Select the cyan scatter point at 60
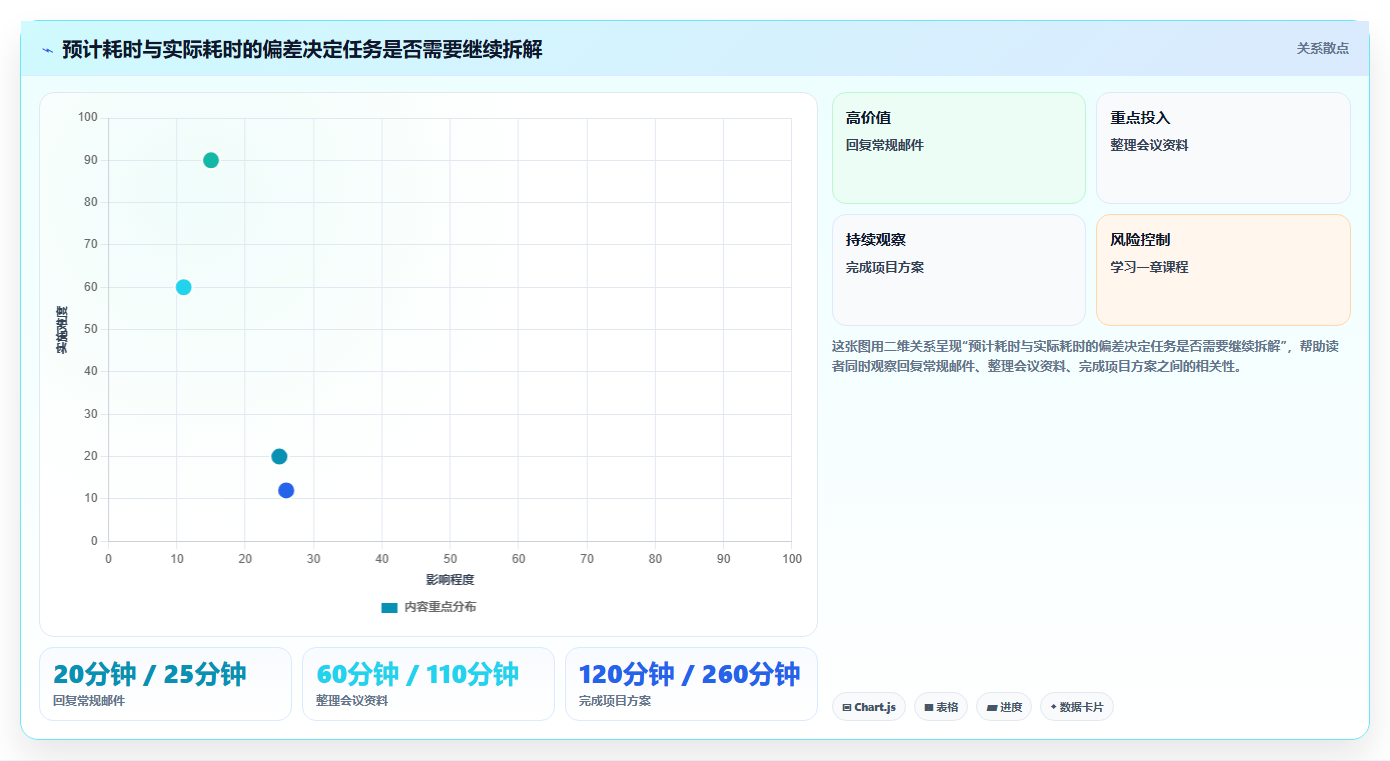 coord(184,287)
